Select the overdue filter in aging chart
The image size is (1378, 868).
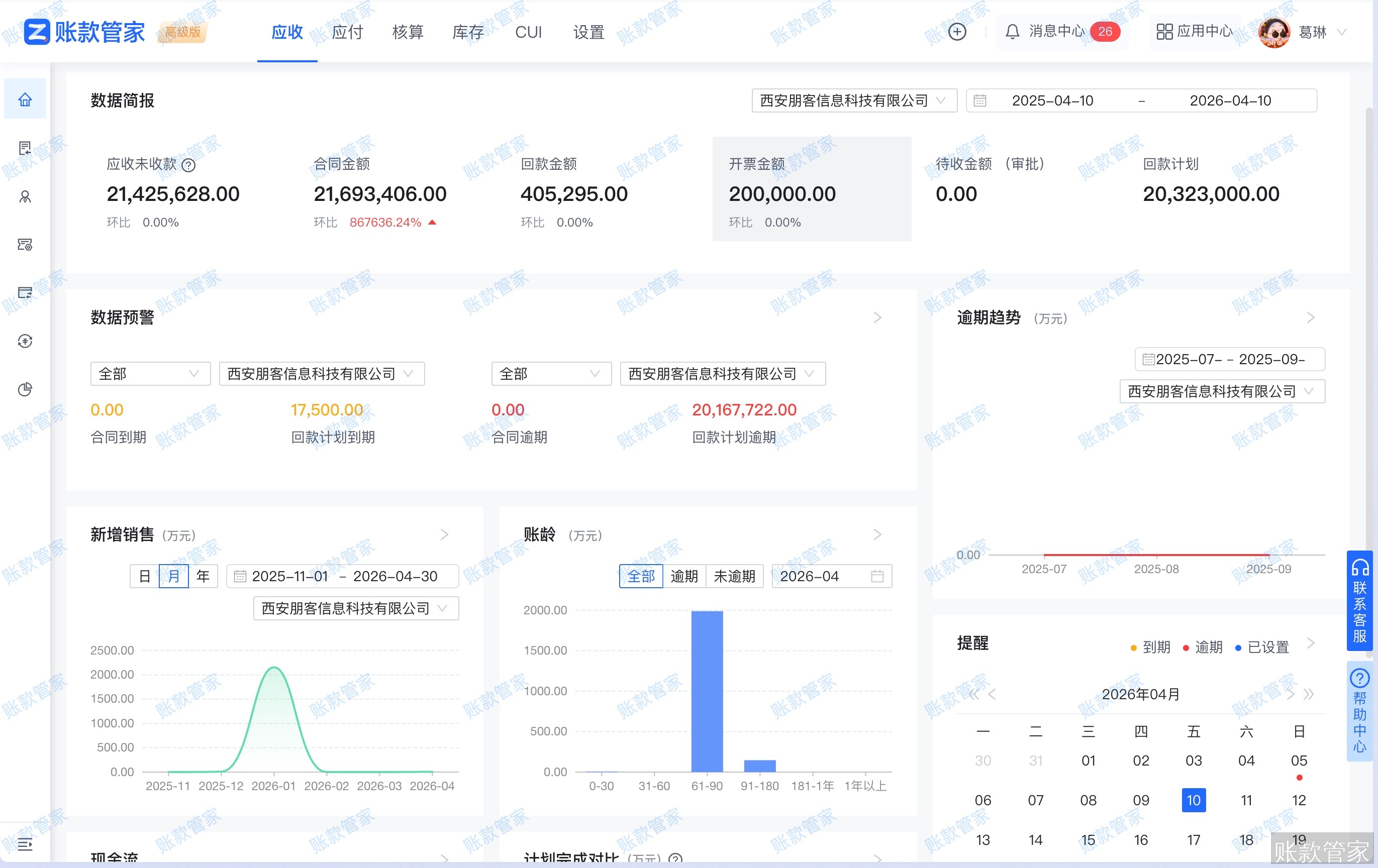click(x=684, y=576)
